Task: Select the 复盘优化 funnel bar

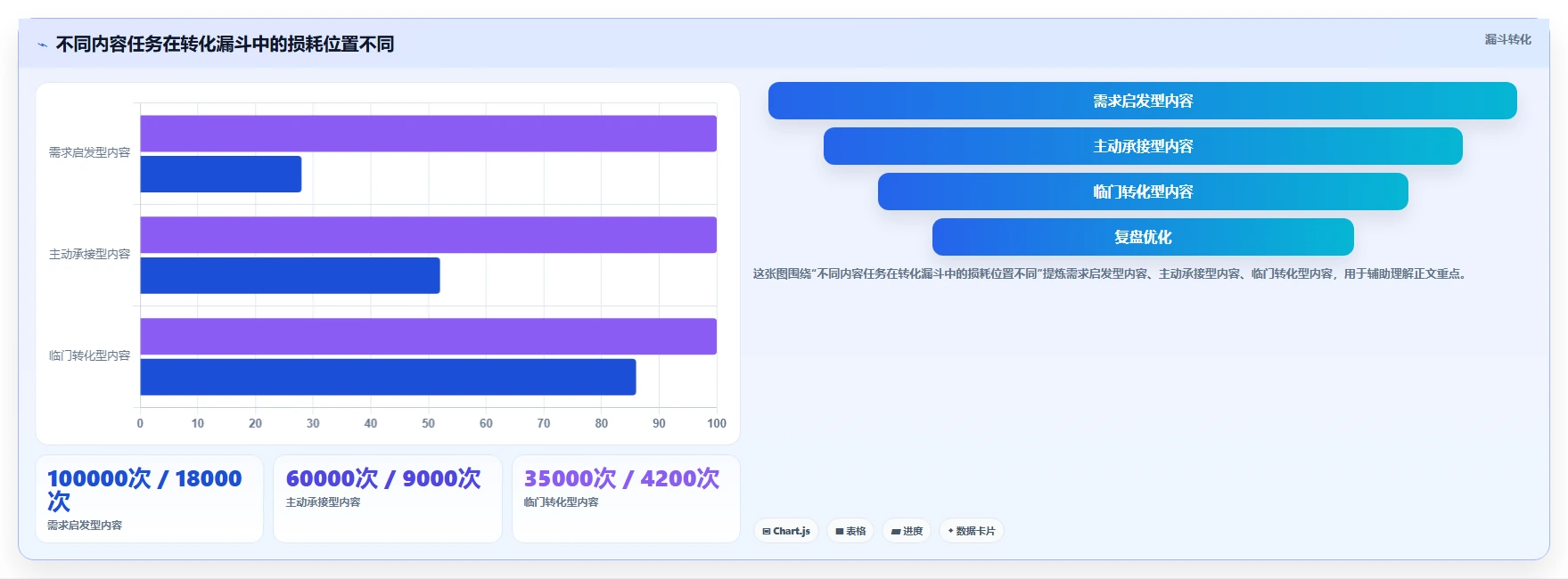Action: (1142, 237)
